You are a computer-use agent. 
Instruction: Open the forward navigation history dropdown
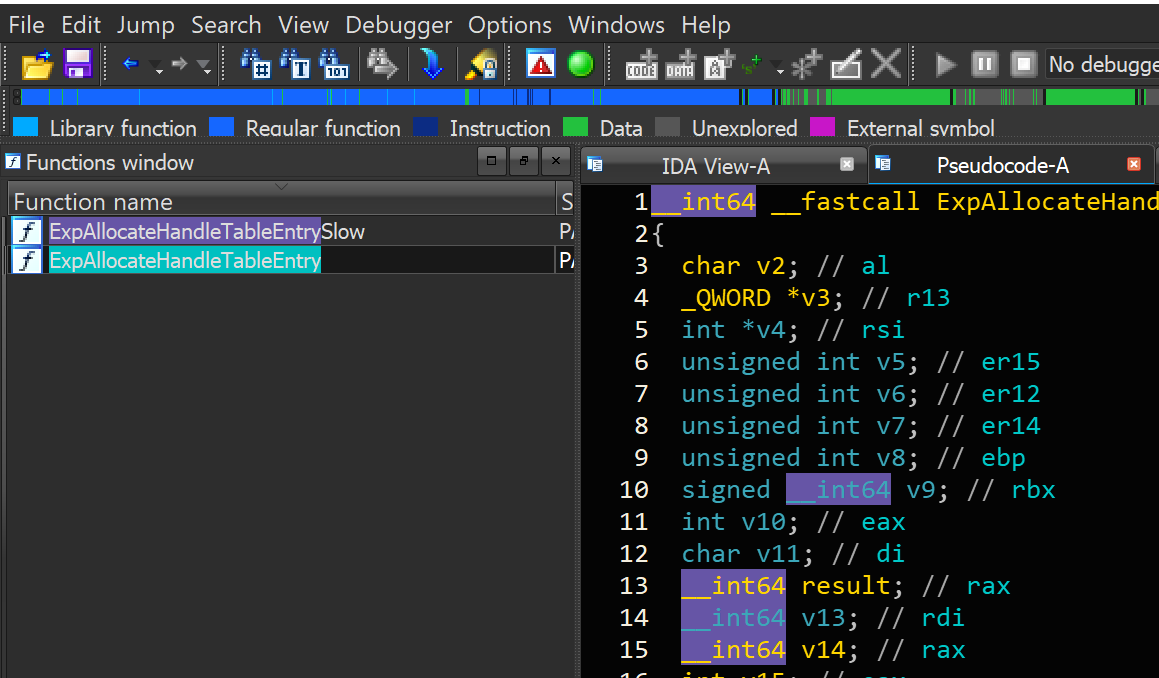click(x=205, y=70)
